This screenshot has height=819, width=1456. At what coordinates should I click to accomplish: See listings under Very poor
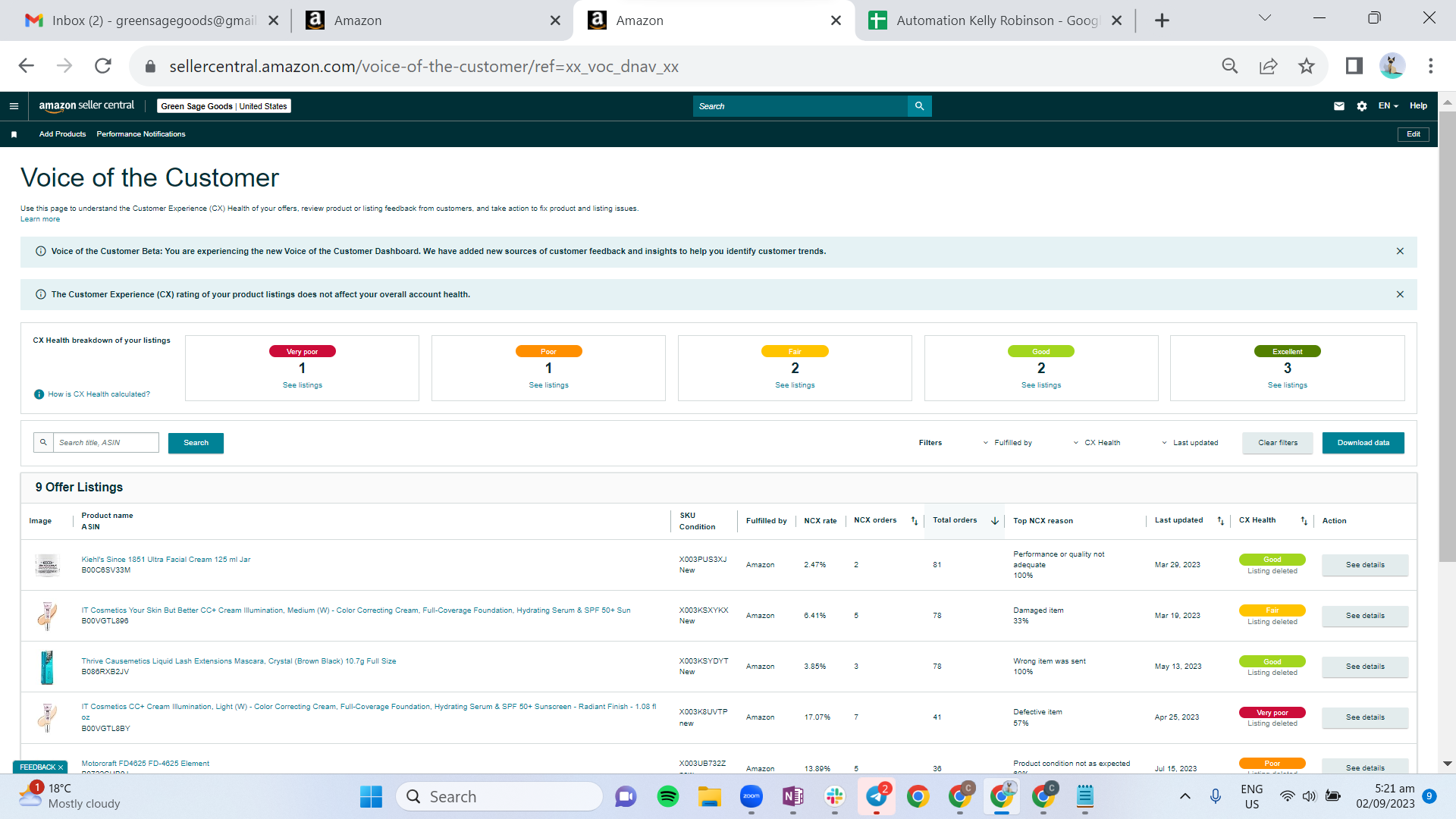point(303,385)
